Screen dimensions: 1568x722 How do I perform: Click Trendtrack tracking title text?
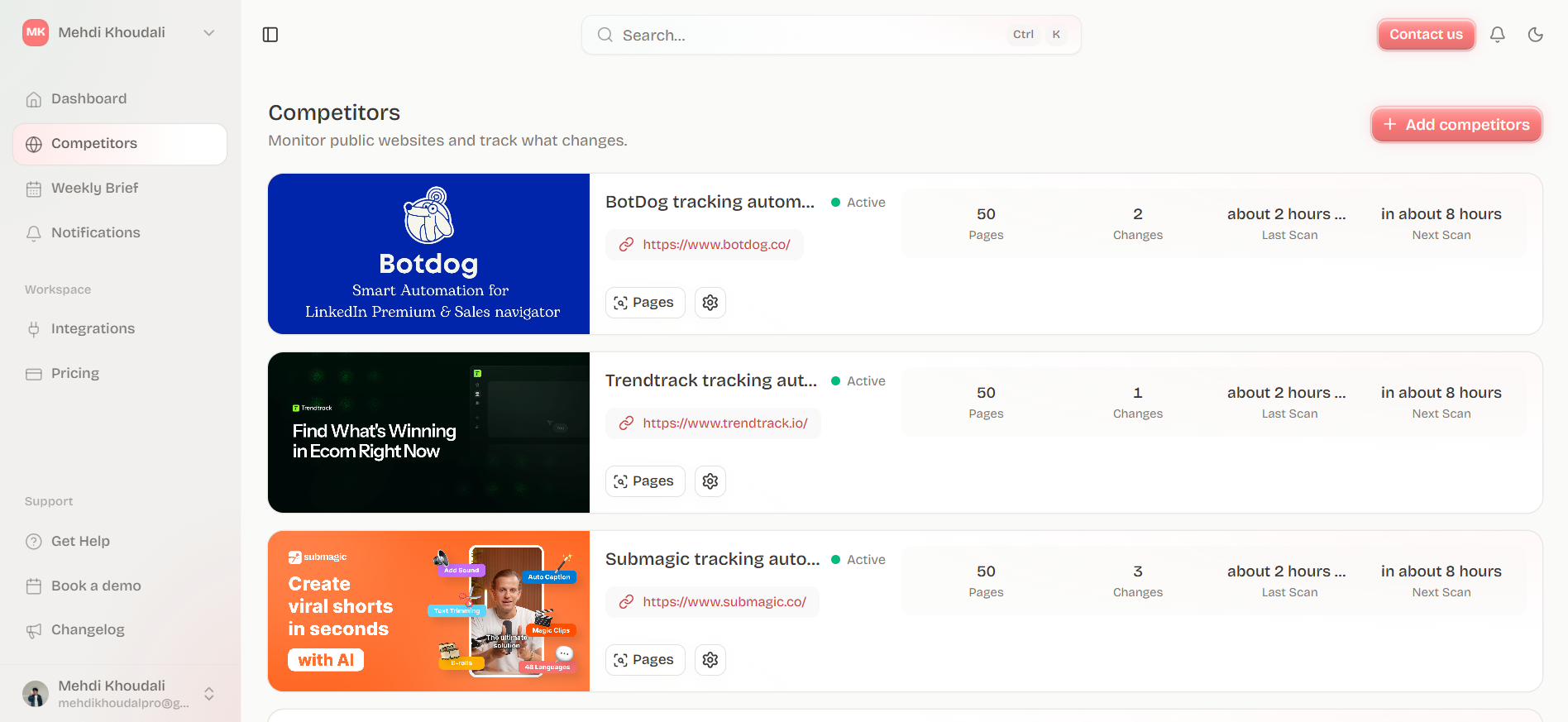pyautogui.click(x=711, y=380)
